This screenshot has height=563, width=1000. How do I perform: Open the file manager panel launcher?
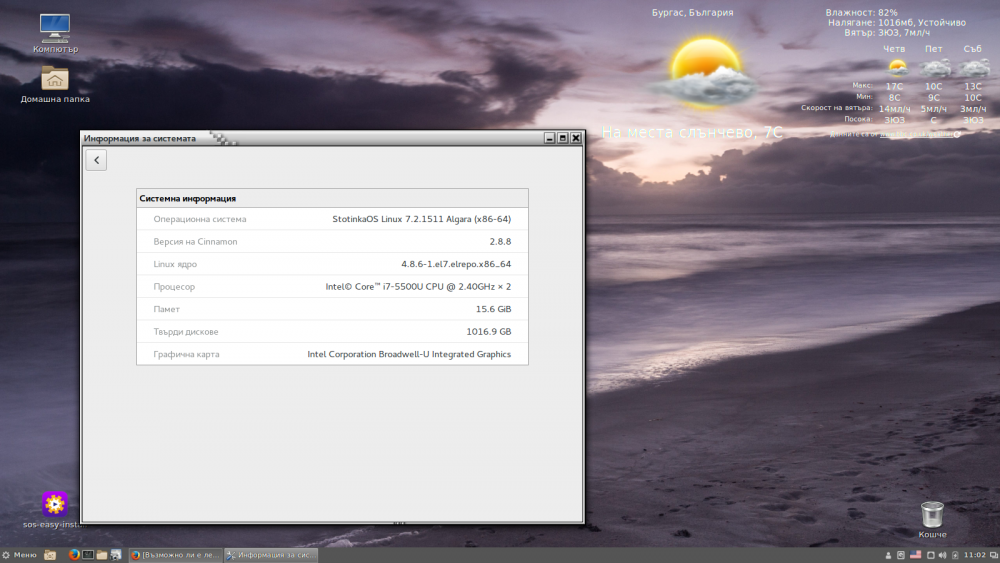pyautogui.click(x=102, y=555)
